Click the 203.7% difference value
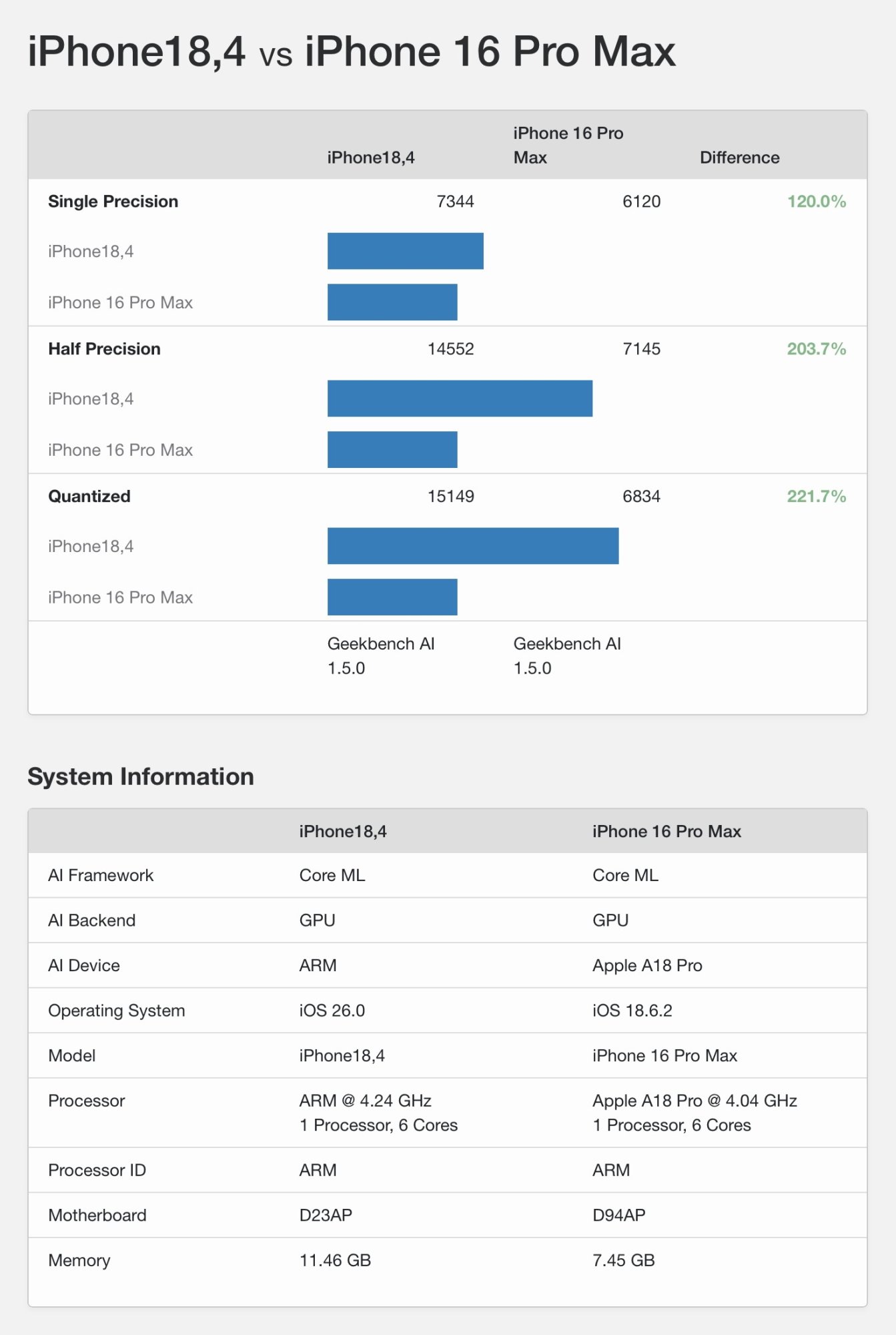Screen dimensions: 896x1335 [816, 349]
